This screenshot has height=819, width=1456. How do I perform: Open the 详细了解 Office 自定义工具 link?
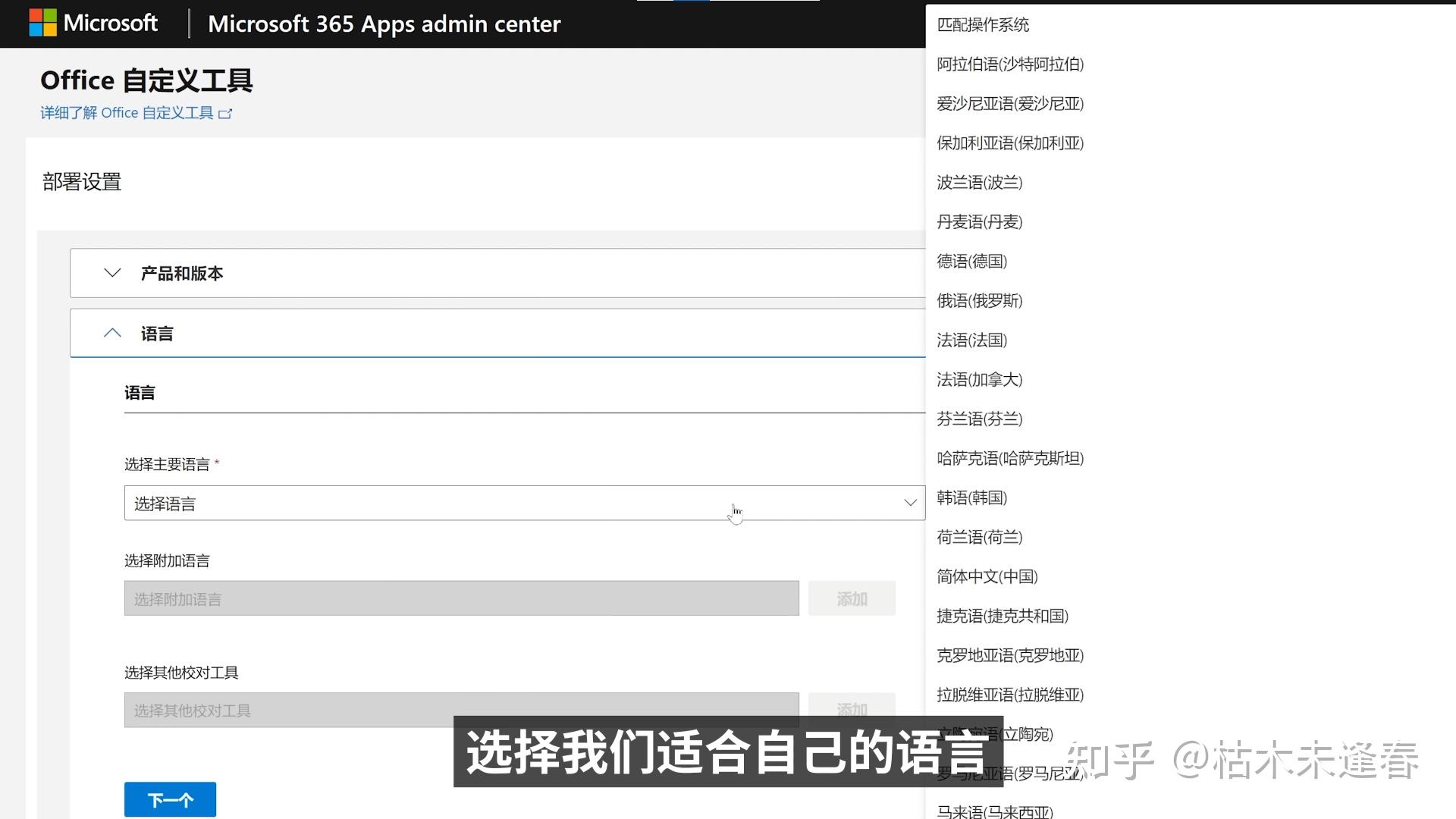pyautogui.click(x=127, y=113)
